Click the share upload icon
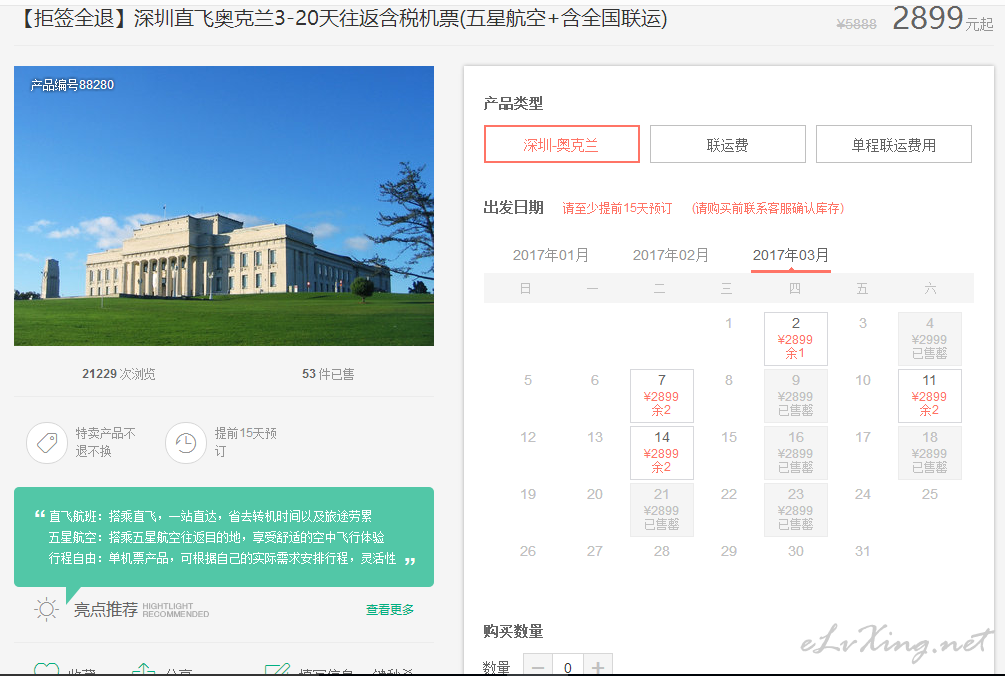 point(144,669)
